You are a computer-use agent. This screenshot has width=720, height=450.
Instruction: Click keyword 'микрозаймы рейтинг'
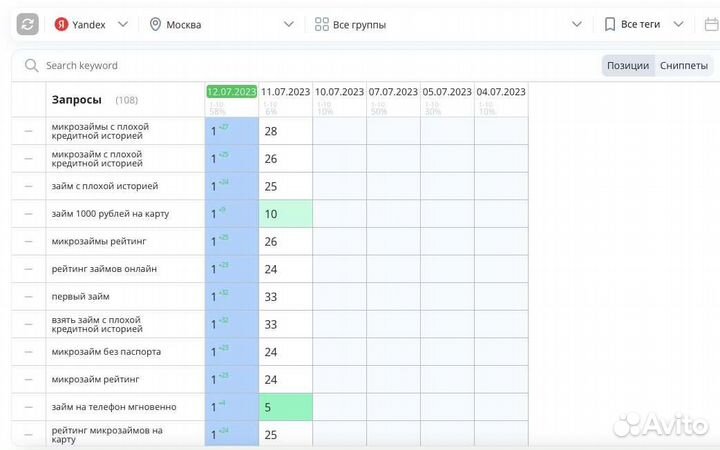pos(99,241)
